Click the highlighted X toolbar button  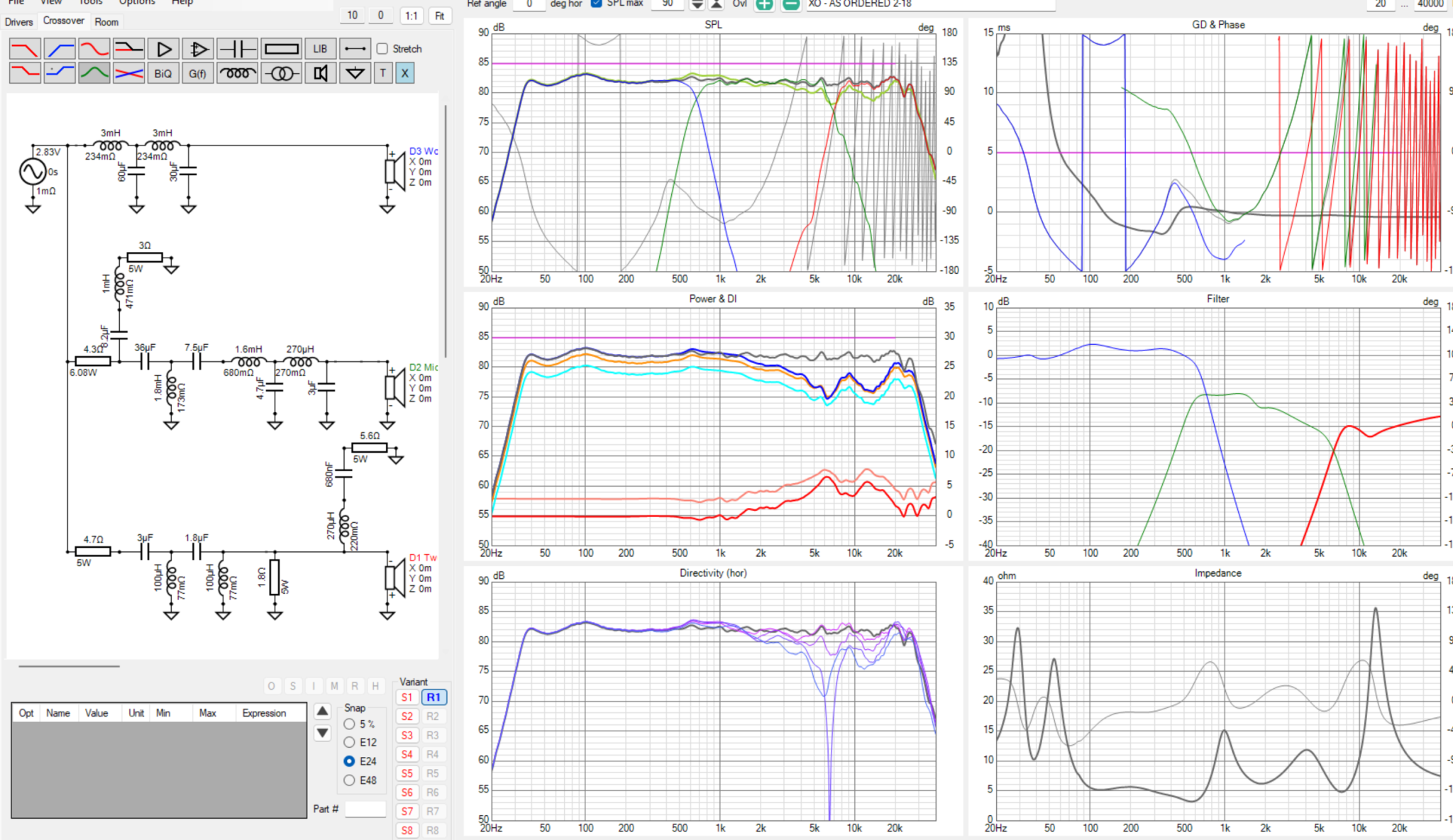(x=405, y=73)
